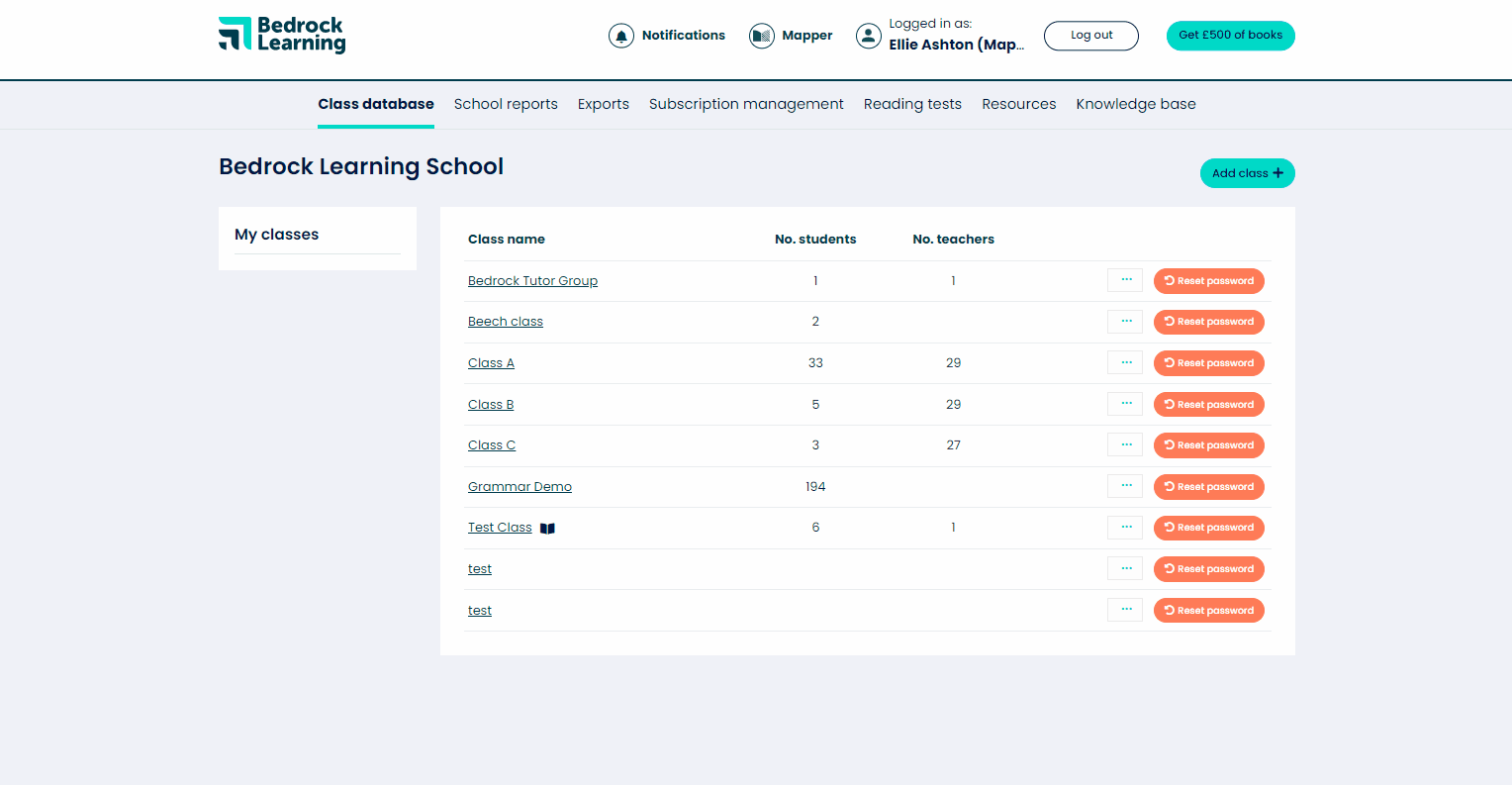The width and height of the screenshot is (1512, 785).
Task: Open the Mapper icon
Action: [762, 36]
